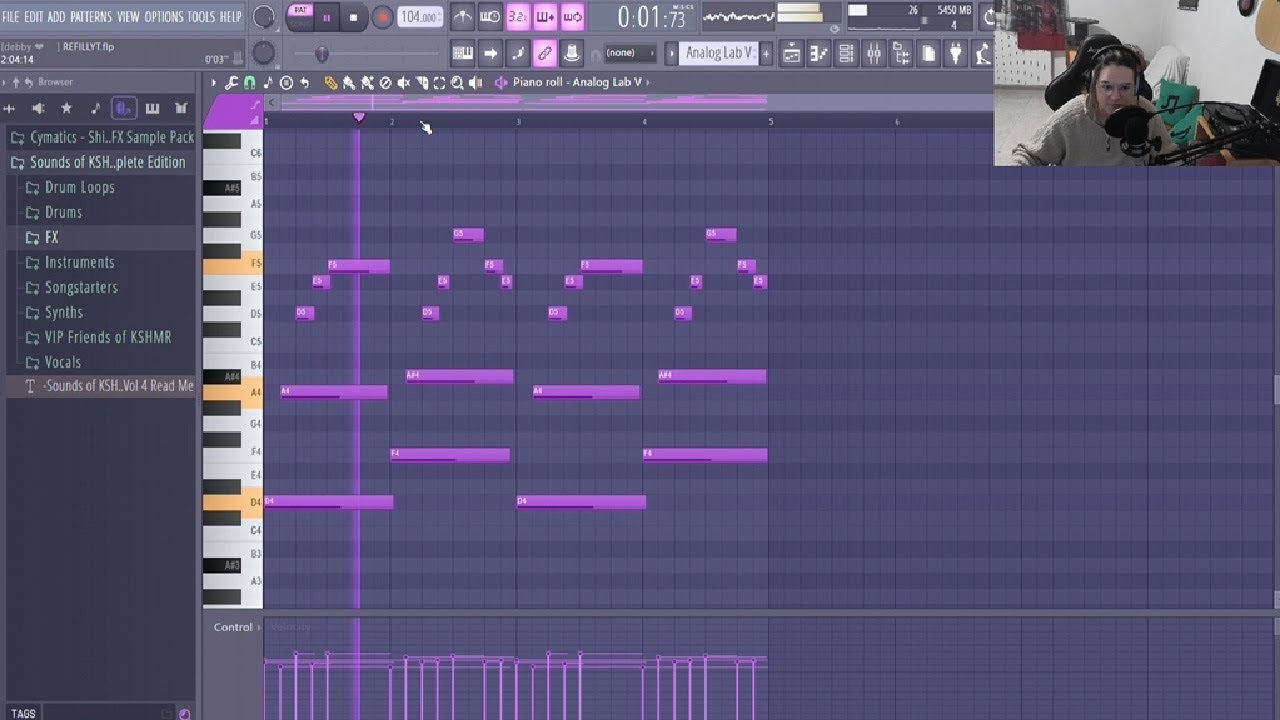This screenshot has width=1280, height=720.
Task: Open the Synths folder
Action: tap(63, 312)
